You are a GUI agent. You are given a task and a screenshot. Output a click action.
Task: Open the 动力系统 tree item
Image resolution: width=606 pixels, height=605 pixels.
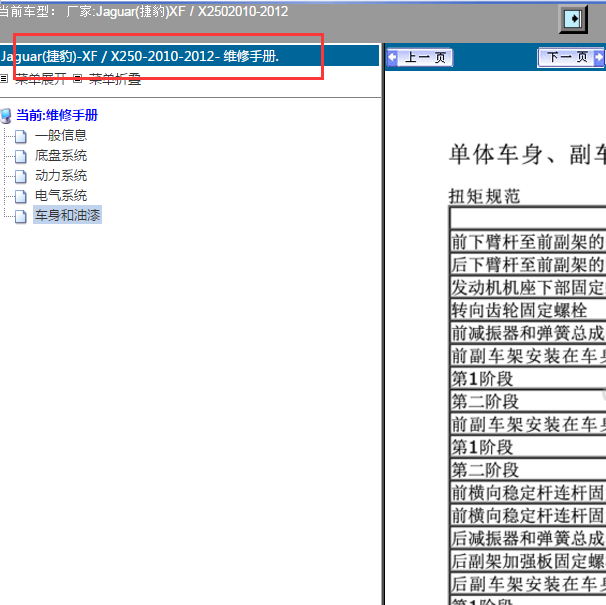61,176
